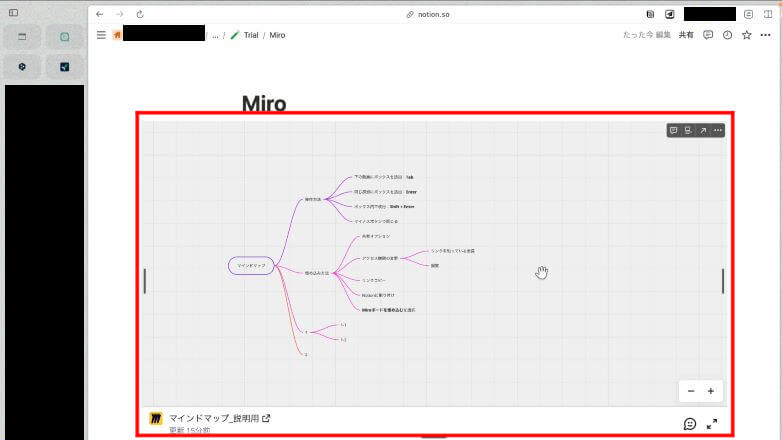
Task: Add comment to the Miro embed block
Action: coord(674,130)
